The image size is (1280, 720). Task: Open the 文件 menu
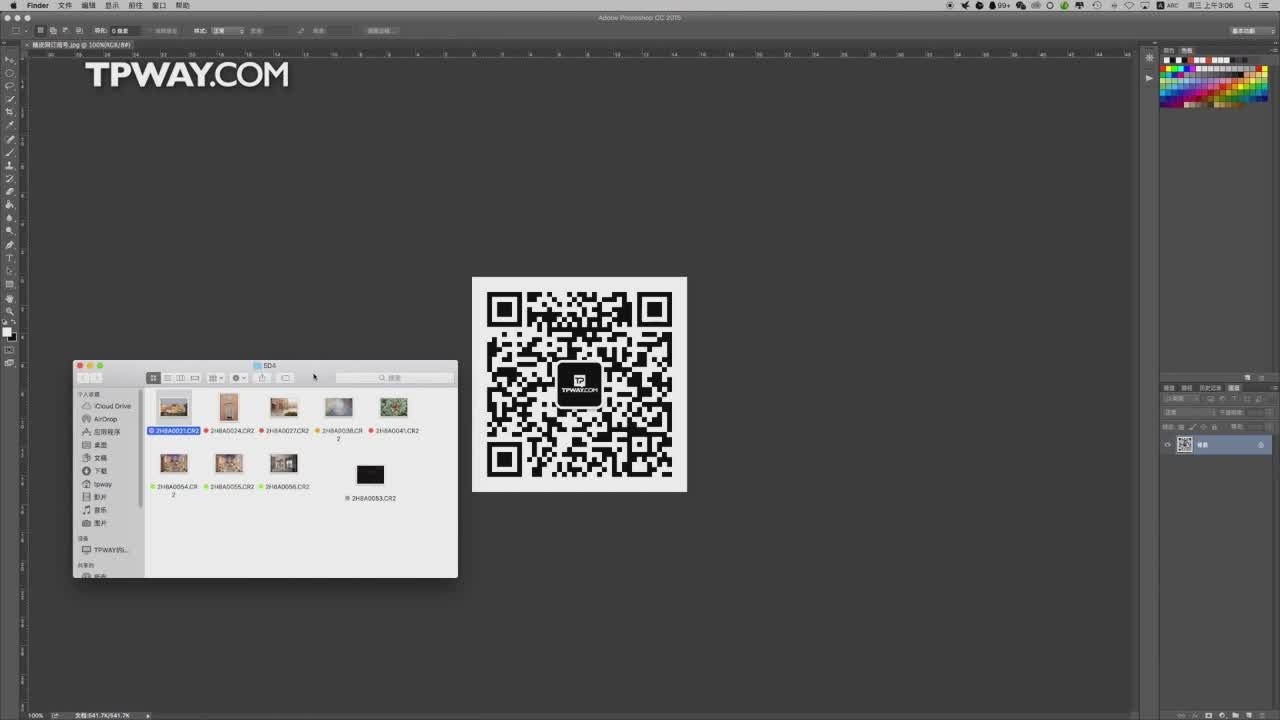tap(65, 5)
